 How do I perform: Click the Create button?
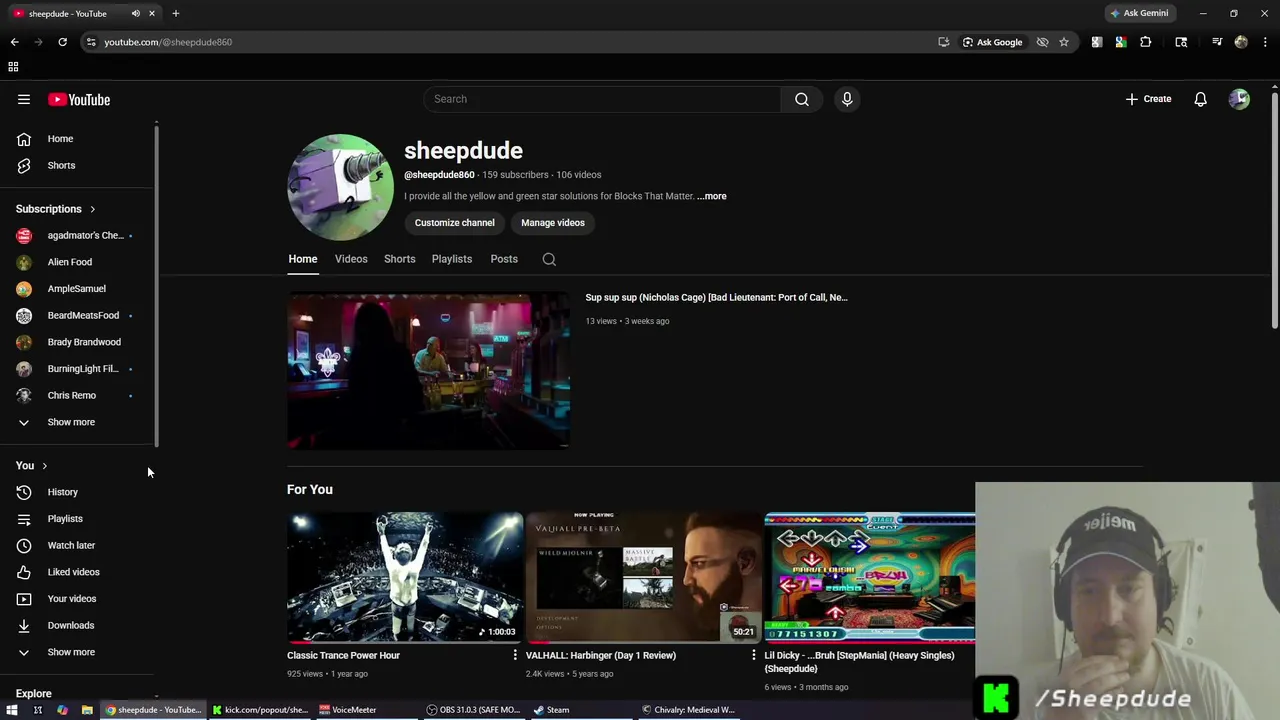(x=1148, y=99)
